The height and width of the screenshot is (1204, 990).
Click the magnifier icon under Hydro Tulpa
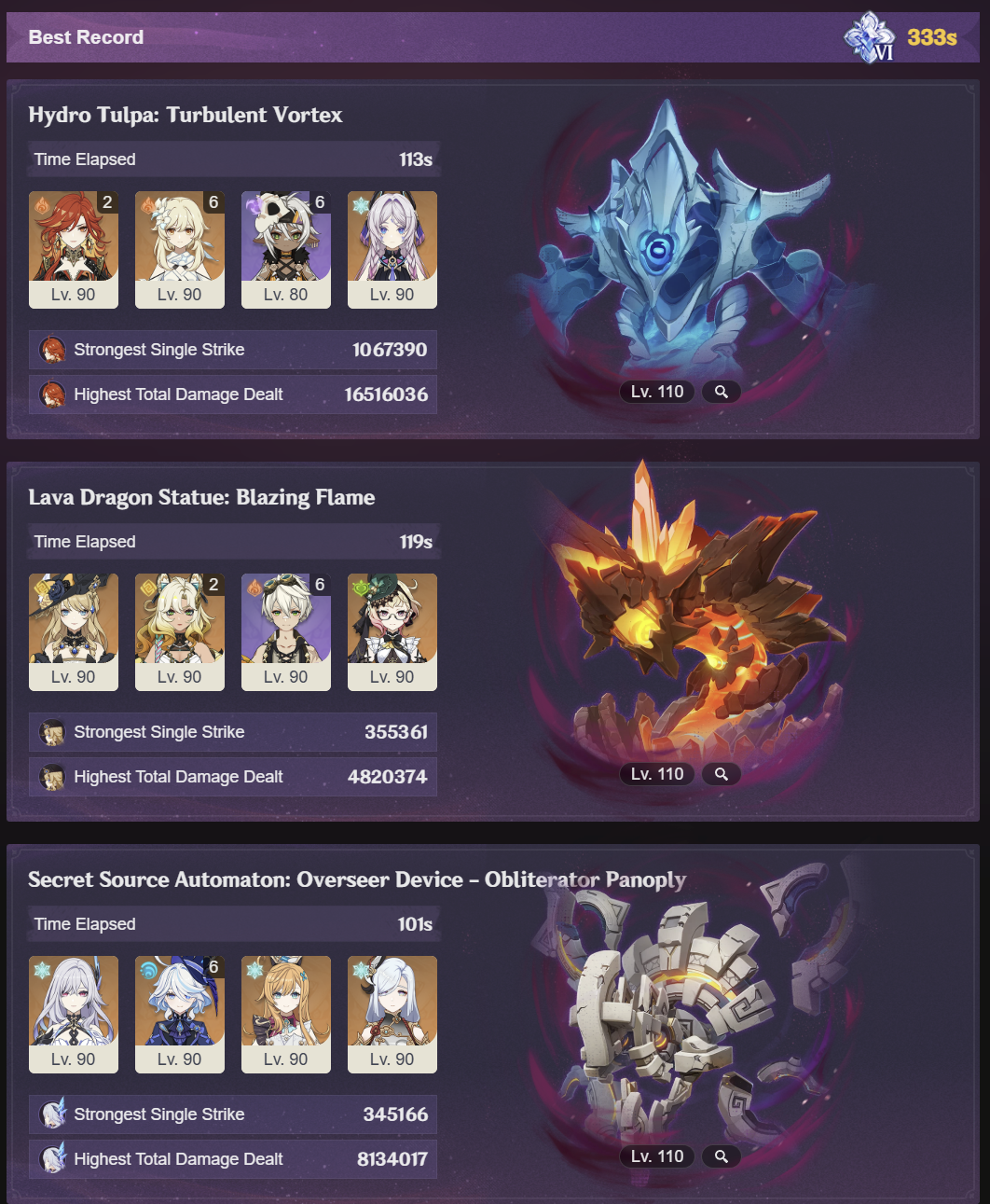point(722,392)
